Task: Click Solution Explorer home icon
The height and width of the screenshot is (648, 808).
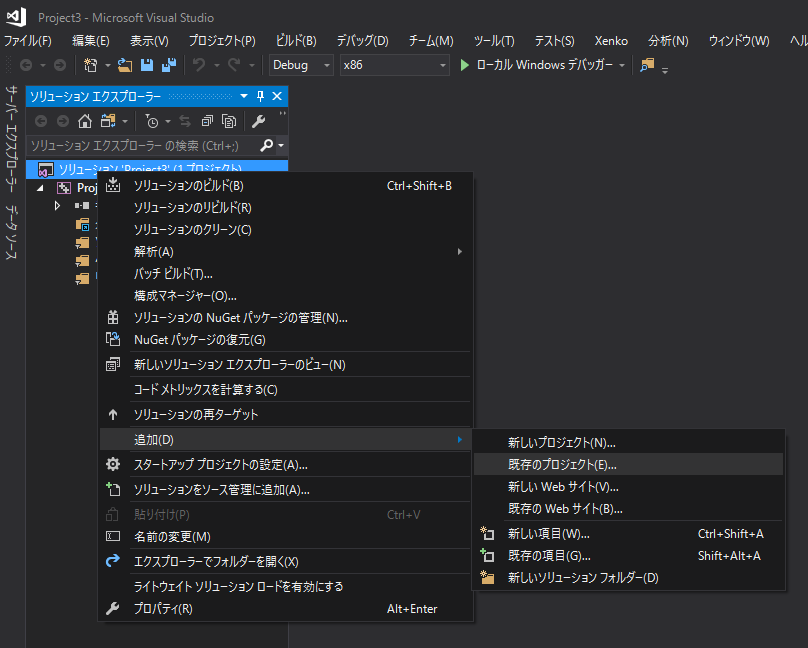Action: click(85, 121)
